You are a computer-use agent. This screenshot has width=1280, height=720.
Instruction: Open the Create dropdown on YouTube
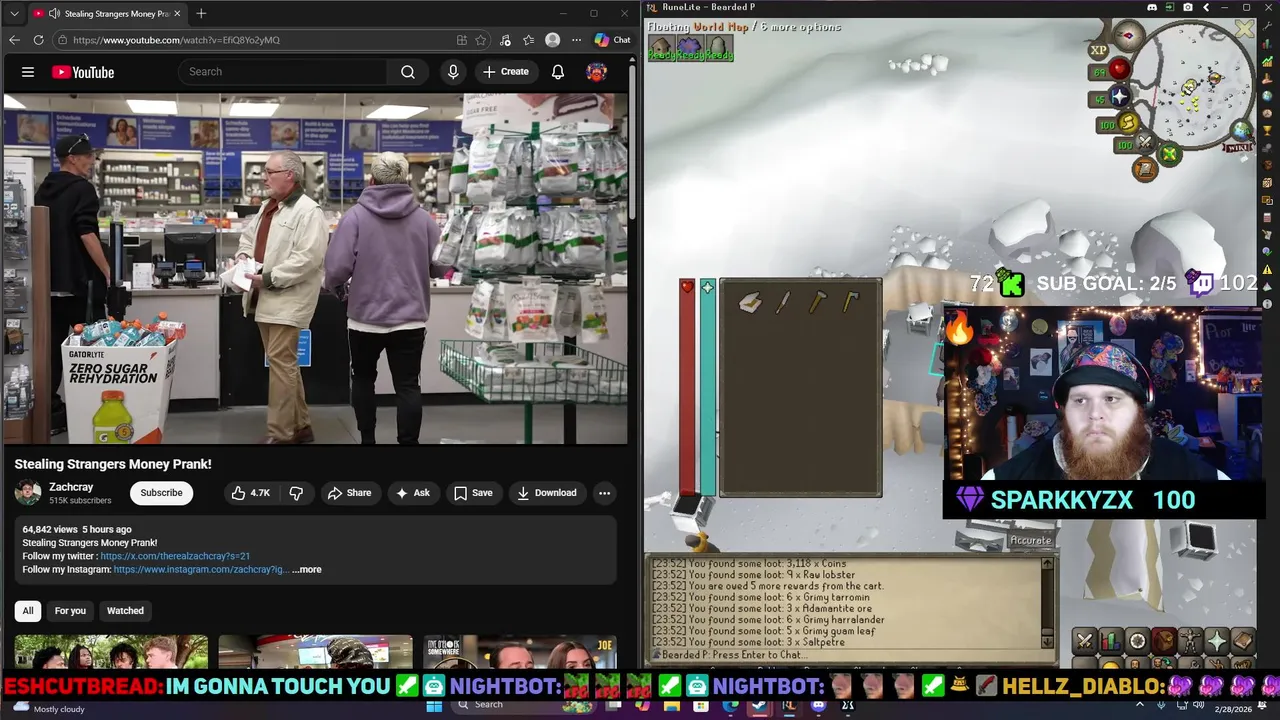tap(506, 72)
